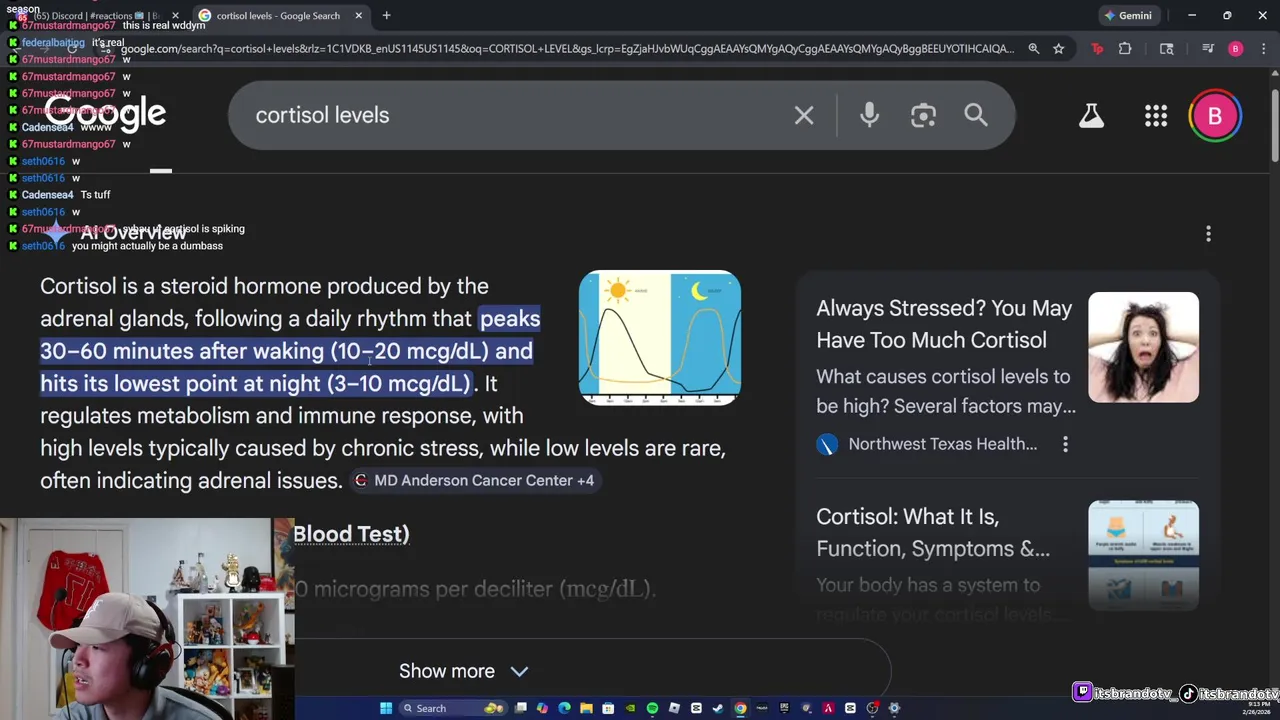
Task: Open File Explorer from the taskbar
Action: tap(586, 708)
